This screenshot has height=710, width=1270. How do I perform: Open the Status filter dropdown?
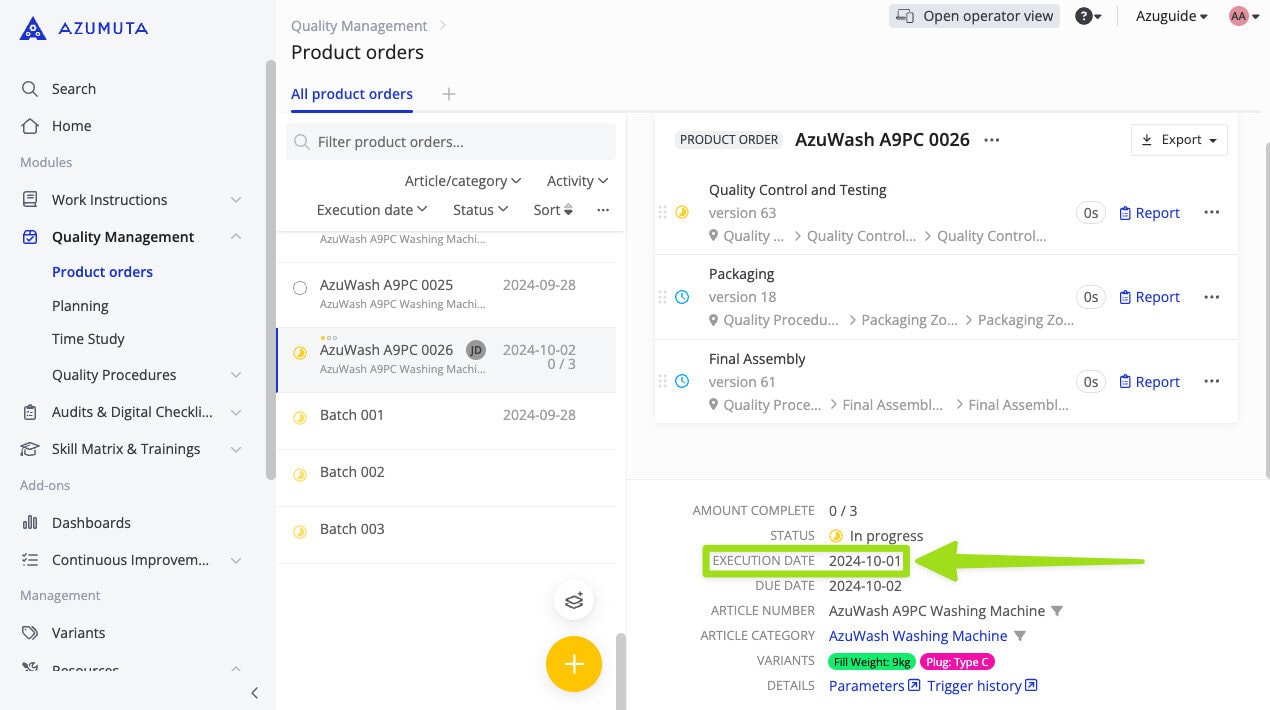point(479,209)
